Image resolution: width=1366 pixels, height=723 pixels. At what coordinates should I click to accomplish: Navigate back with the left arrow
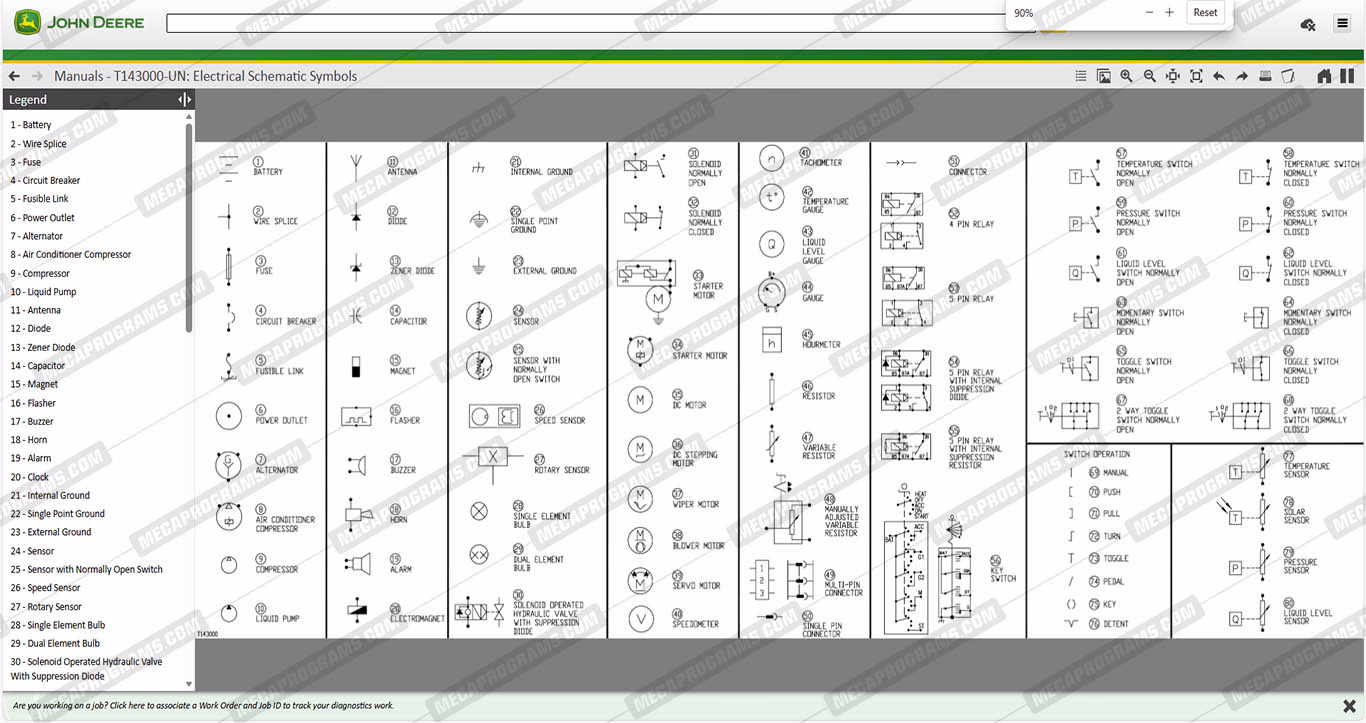(14, 76)
